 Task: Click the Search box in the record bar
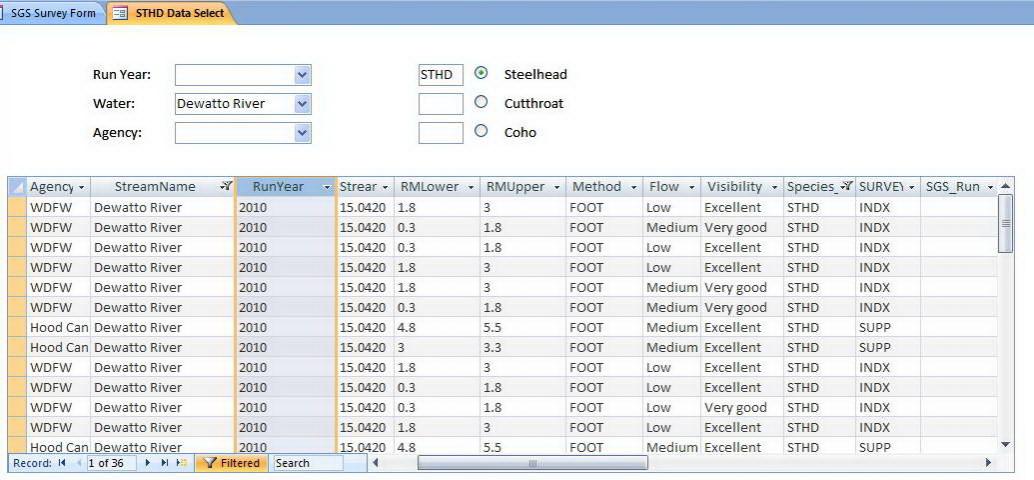(x=308, y=463)
